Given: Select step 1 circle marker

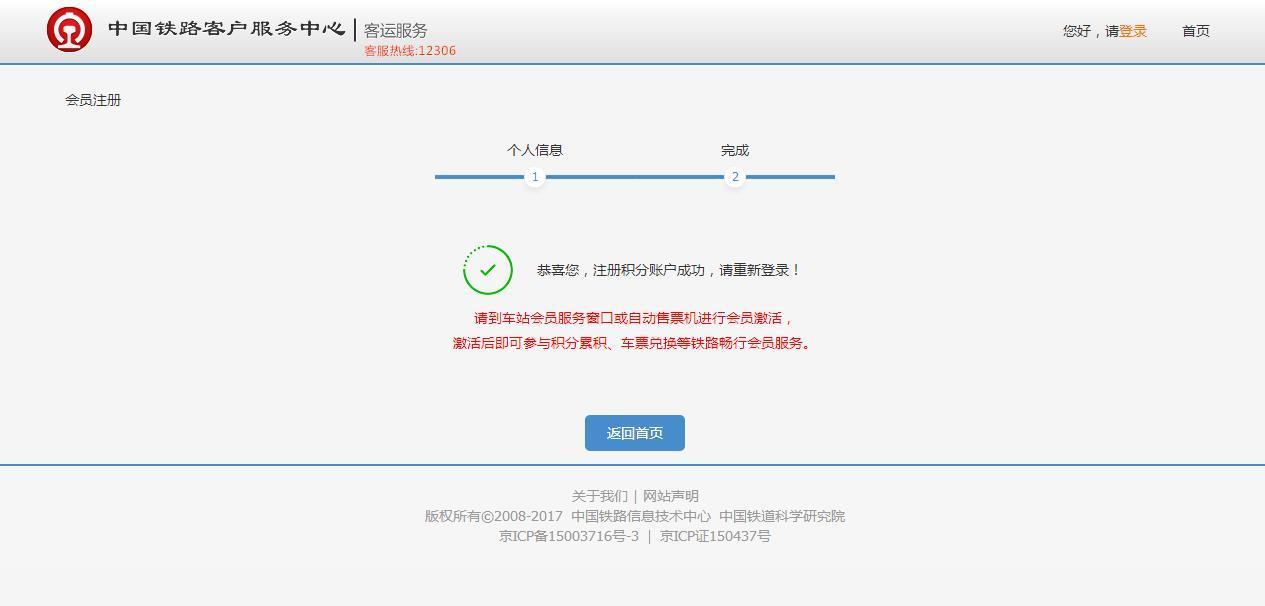Looking at the screenshot, I should [x=535, y=177].
